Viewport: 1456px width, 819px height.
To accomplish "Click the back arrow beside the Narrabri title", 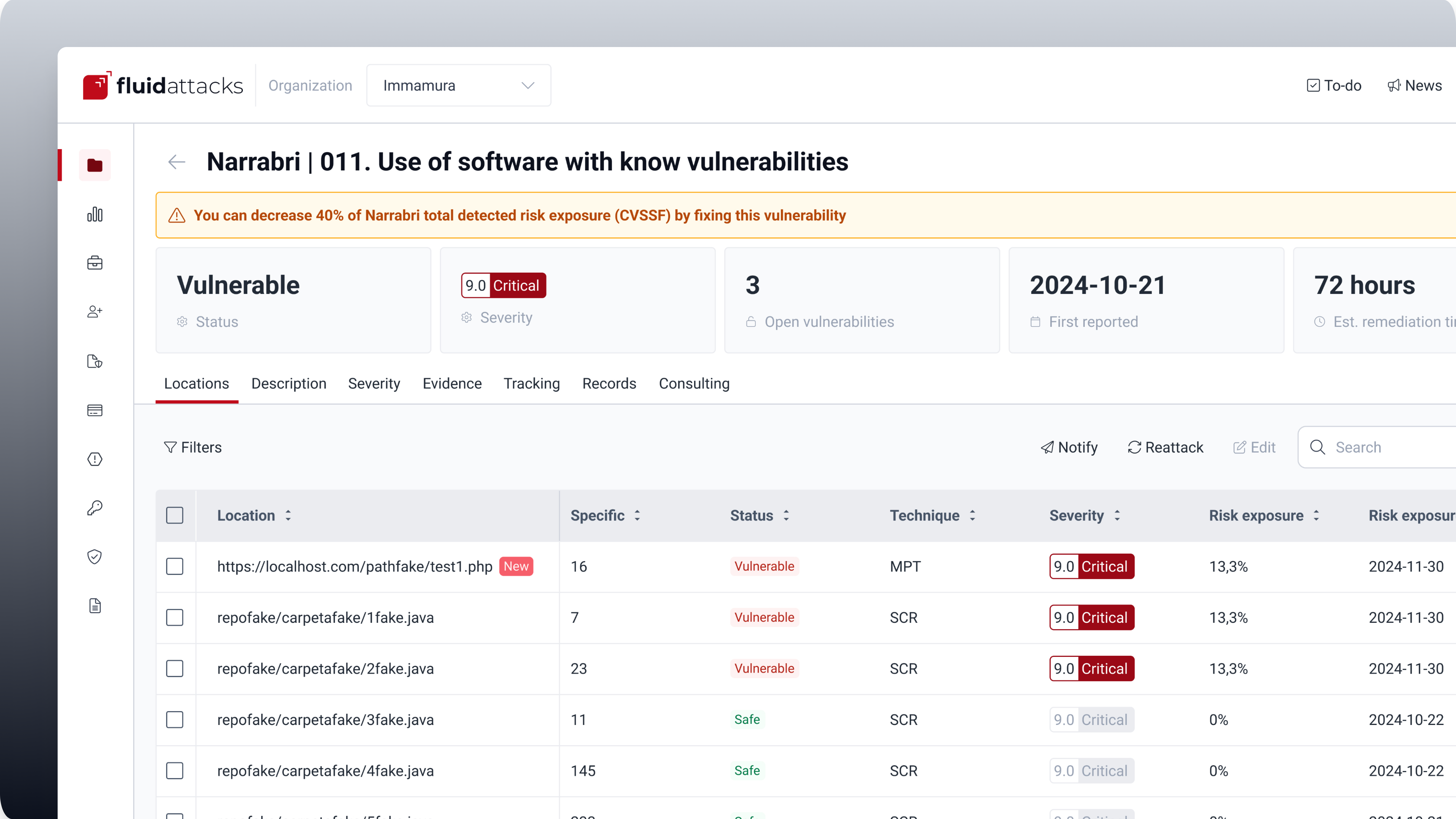I will (176, 162).
